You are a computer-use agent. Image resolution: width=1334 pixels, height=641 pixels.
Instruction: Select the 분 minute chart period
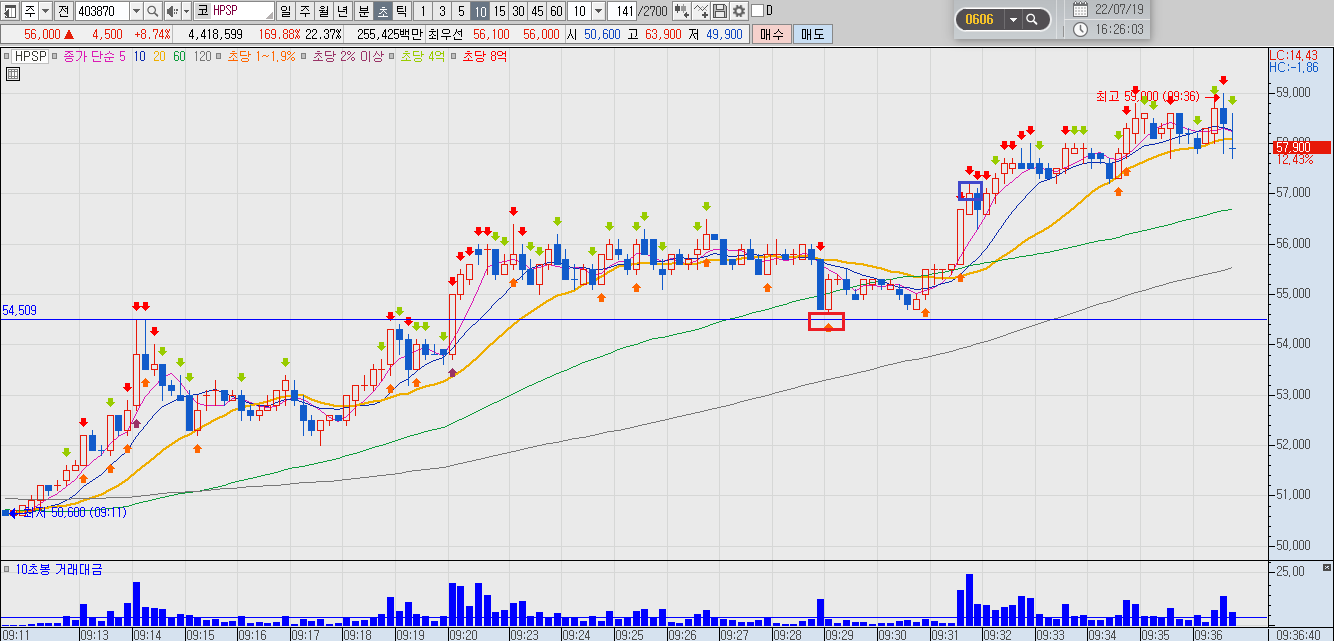[x=363, y=11]
